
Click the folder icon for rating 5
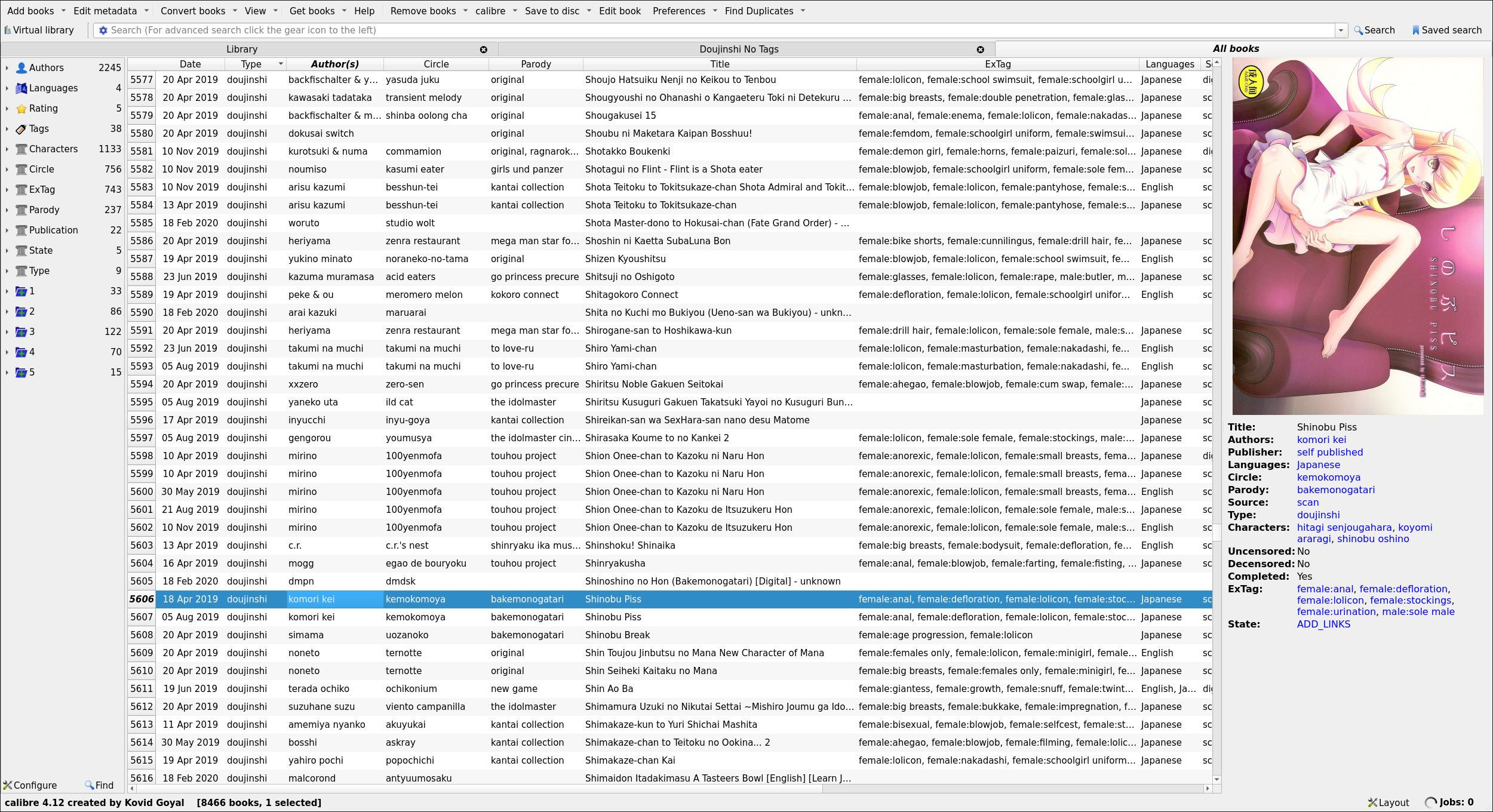coord(21,373)
